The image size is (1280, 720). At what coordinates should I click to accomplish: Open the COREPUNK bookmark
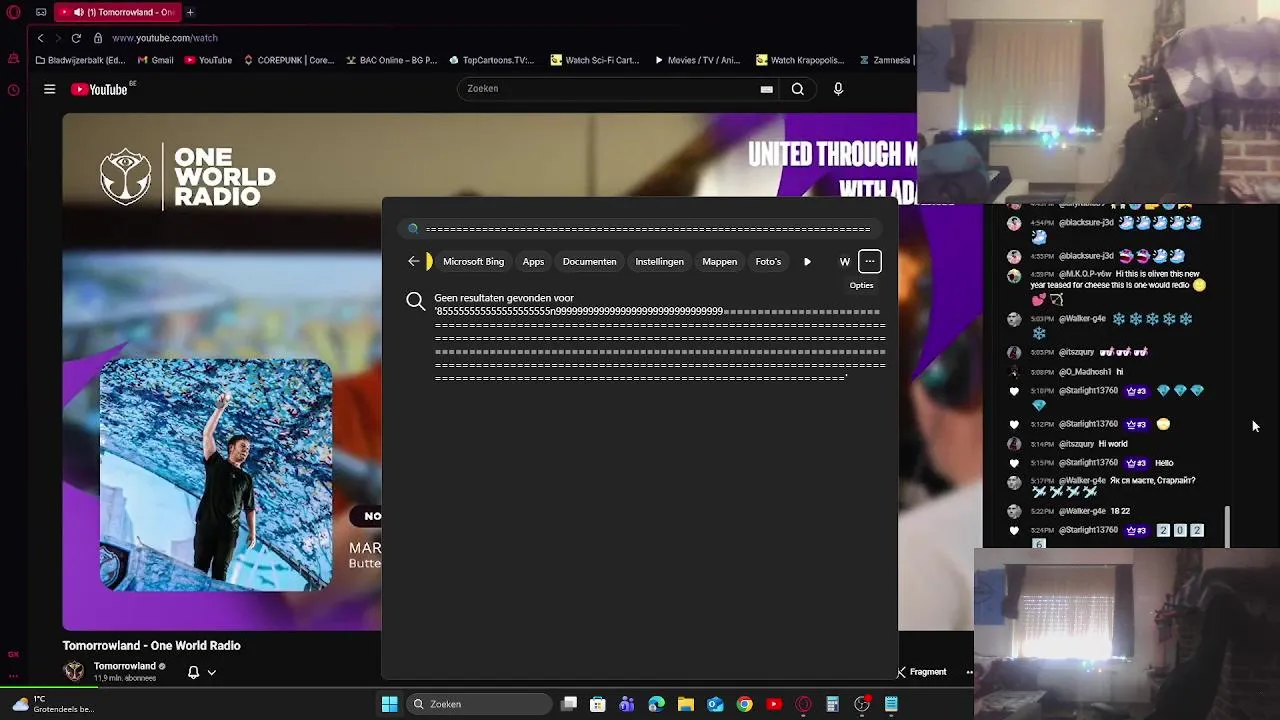pos(288,60)
